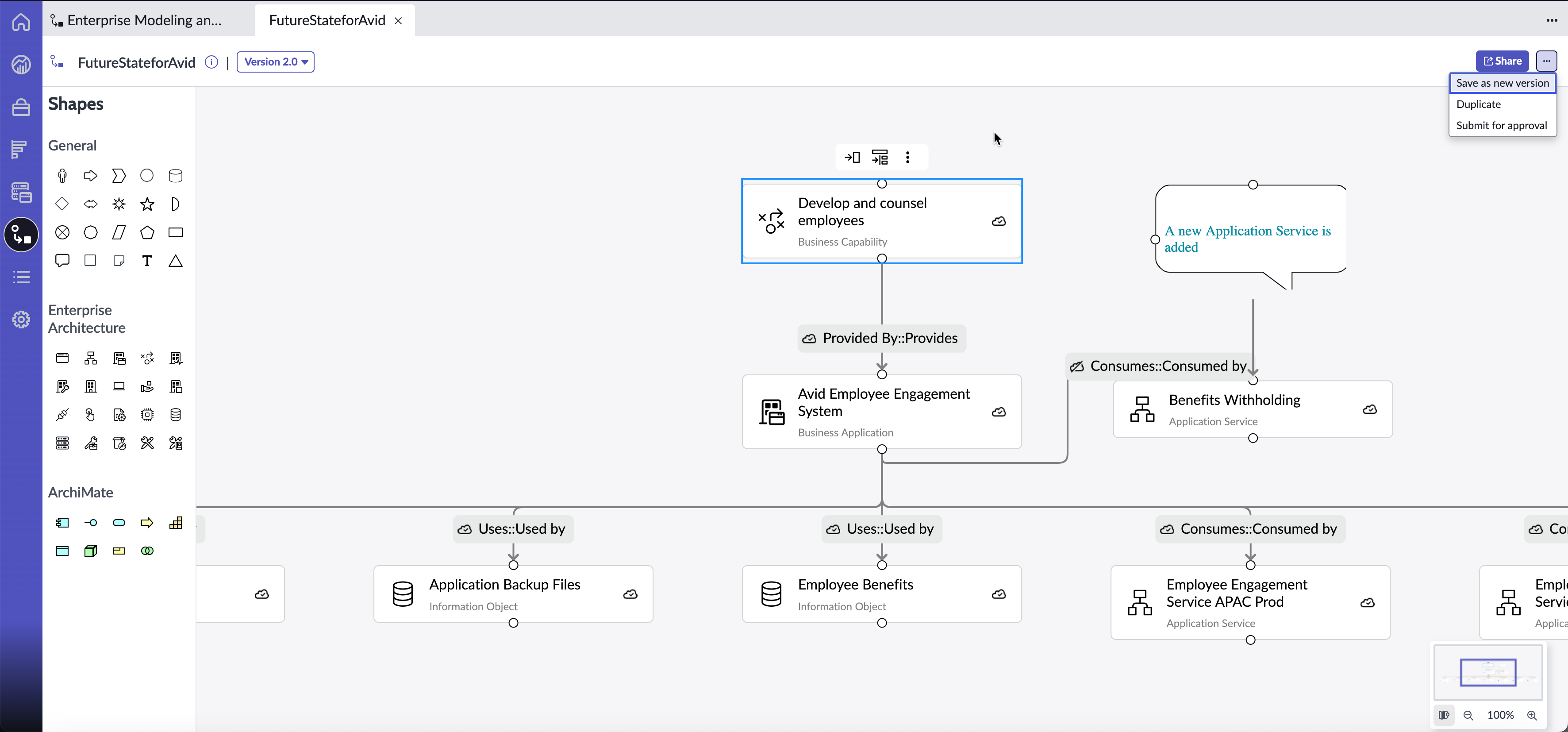
Task: Select the processor chip shape
Action: click(x=147, y=415)
